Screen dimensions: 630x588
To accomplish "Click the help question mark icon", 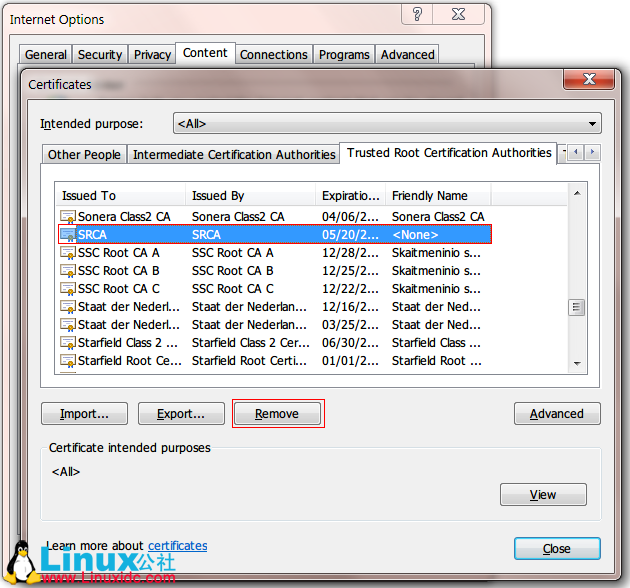I will (417, 14).
